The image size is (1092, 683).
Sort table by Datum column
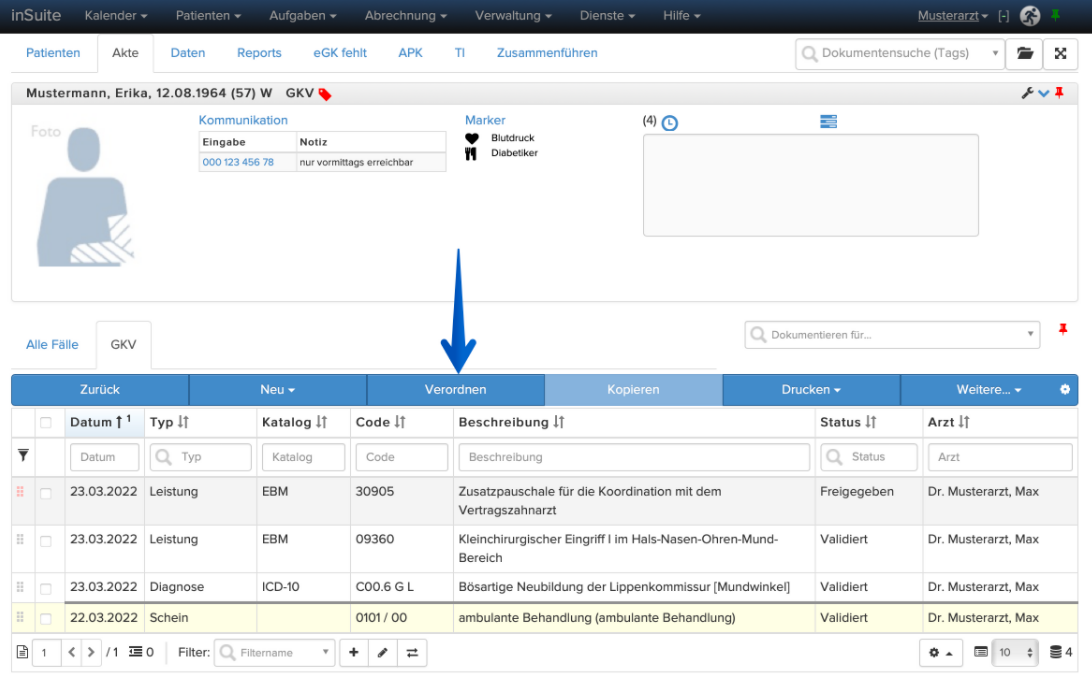(102, 422)
